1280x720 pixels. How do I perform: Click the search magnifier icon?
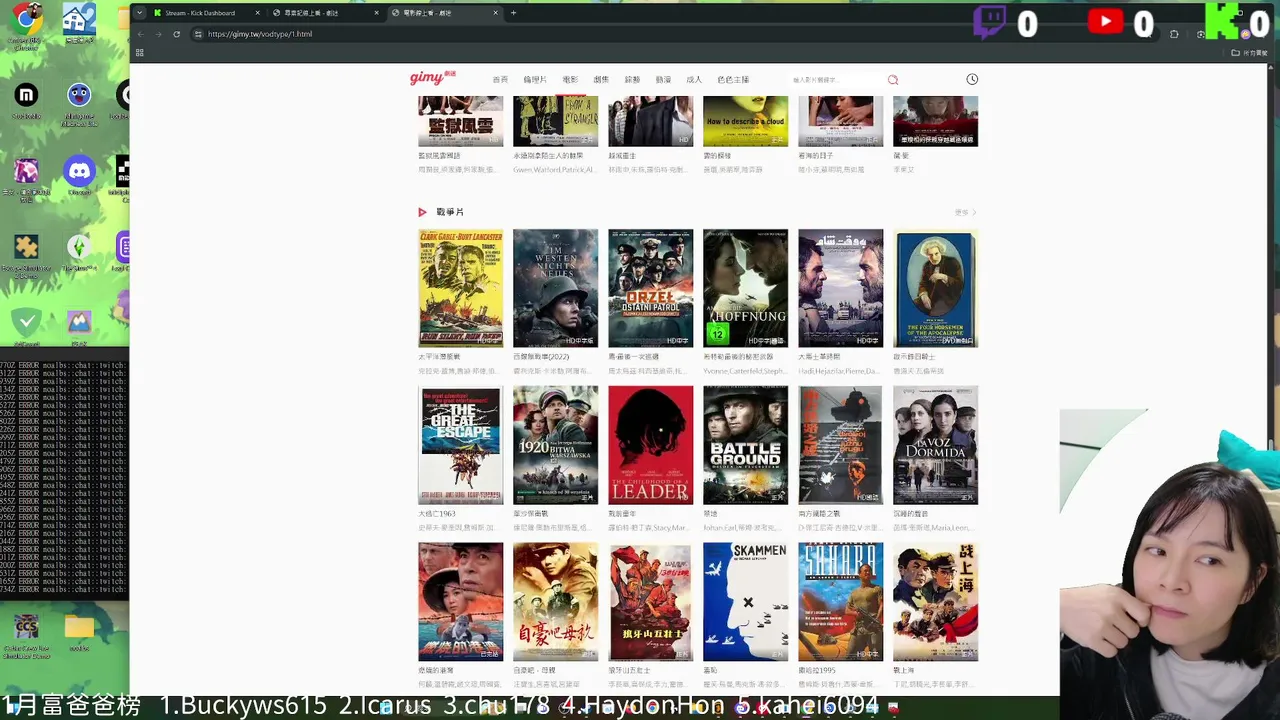point(893,80)
